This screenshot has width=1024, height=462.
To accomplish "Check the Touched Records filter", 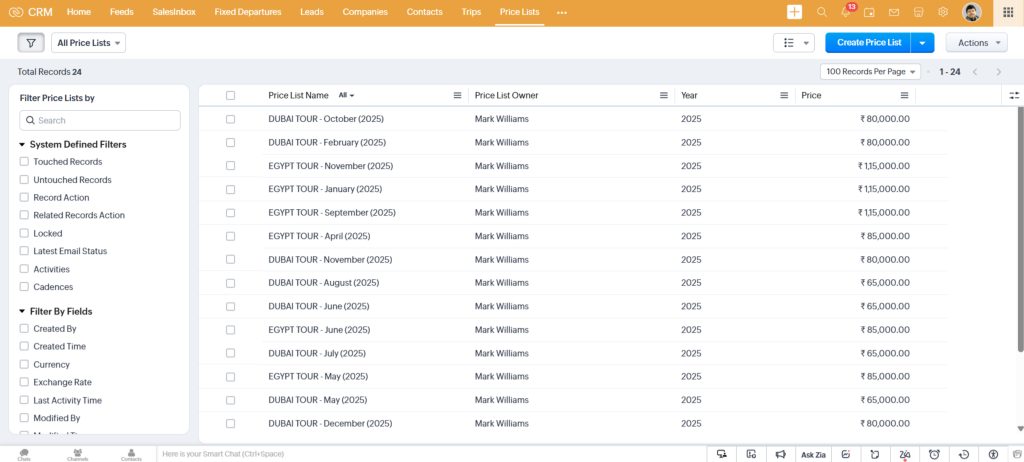I will 24,161.
